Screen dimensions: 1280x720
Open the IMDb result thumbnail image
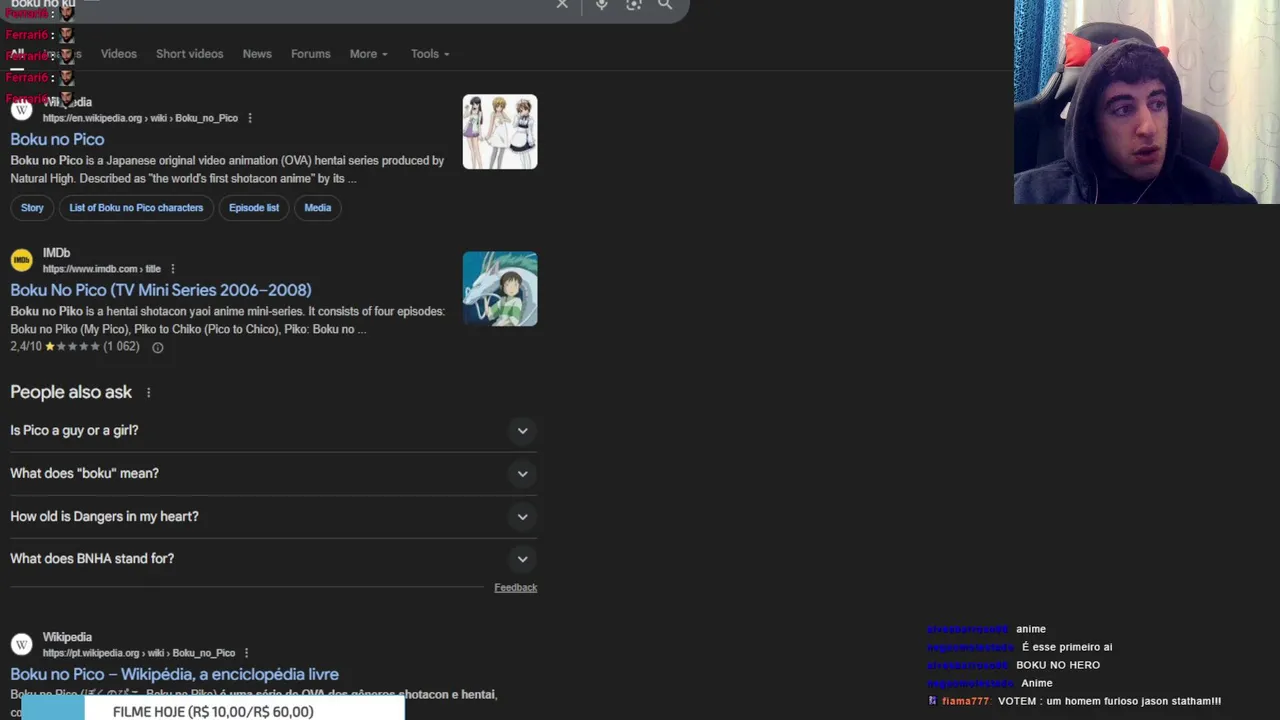pos(500,289)
